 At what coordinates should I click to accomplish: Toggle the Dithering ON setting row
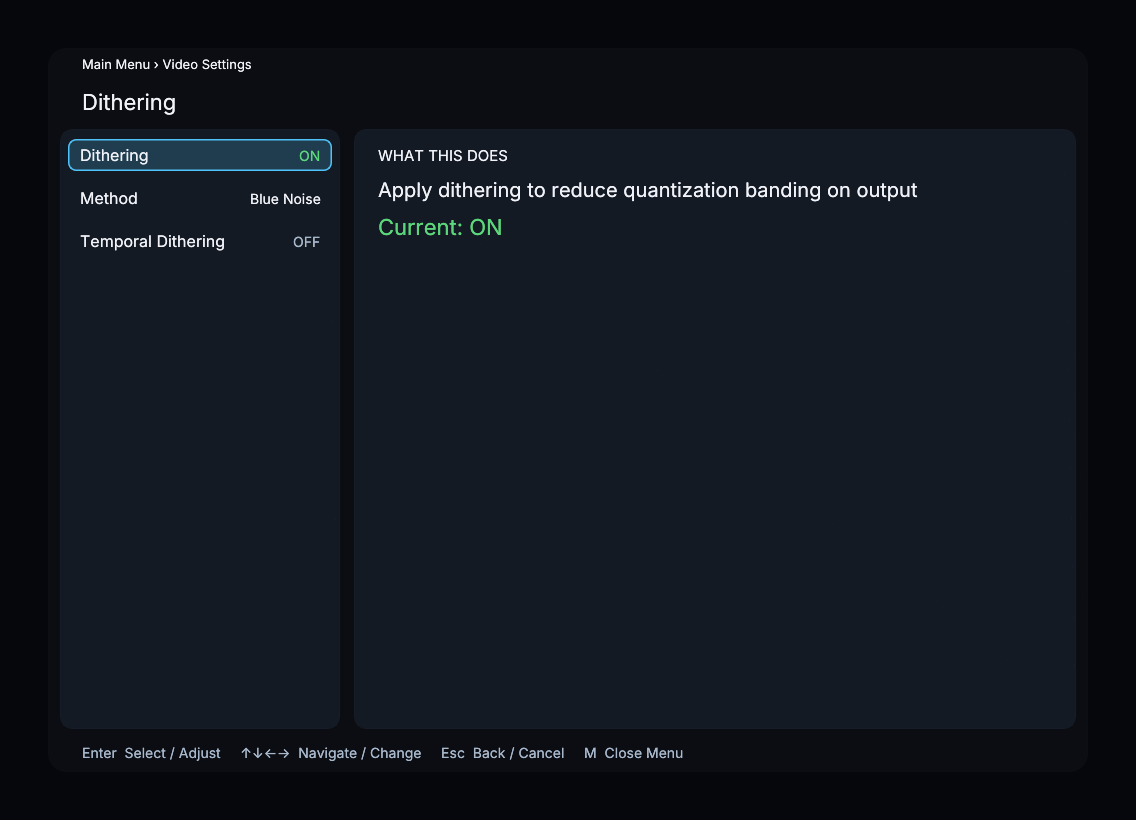point(200,155)
